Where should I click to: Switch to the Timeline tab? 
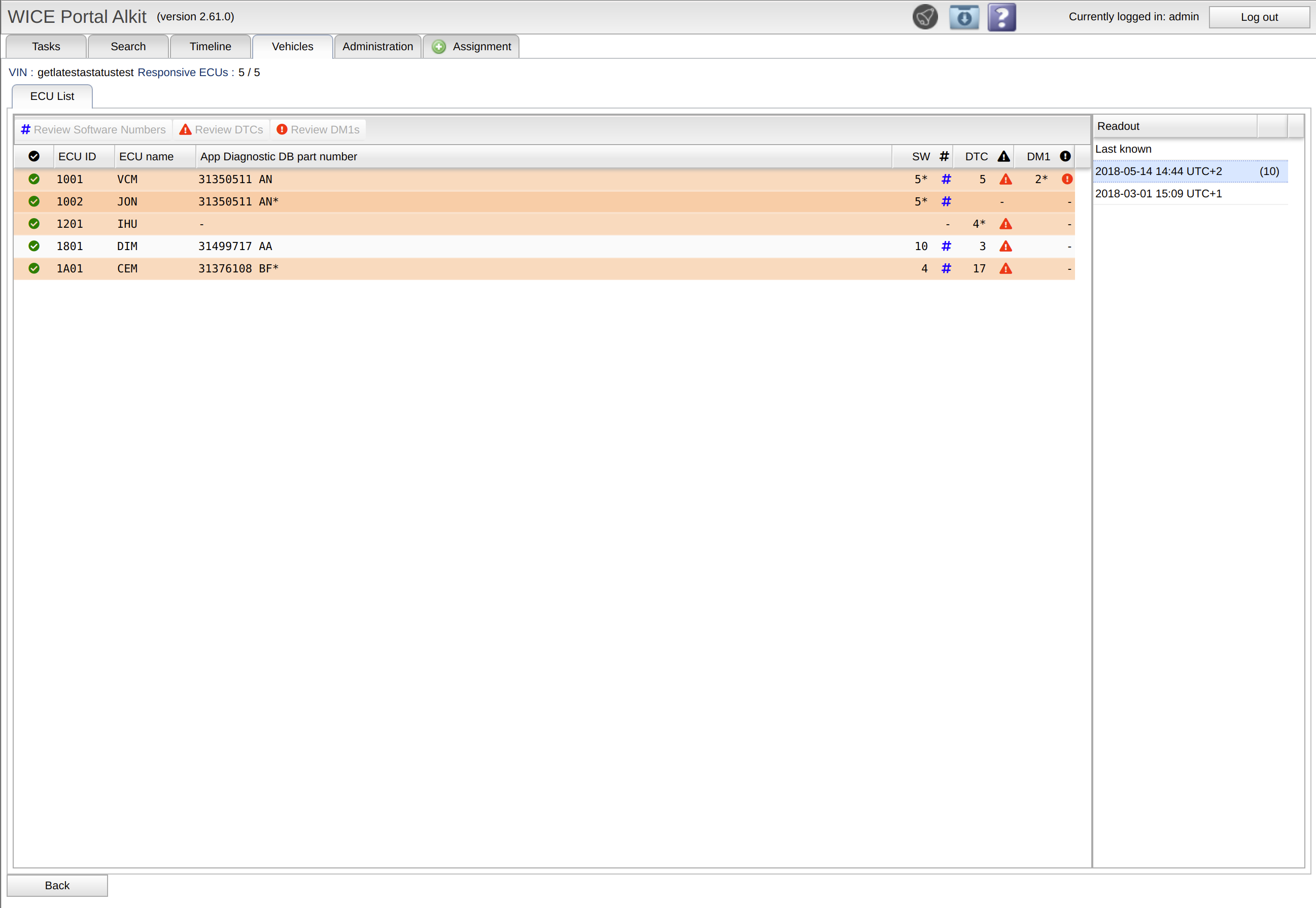[210, 47]
